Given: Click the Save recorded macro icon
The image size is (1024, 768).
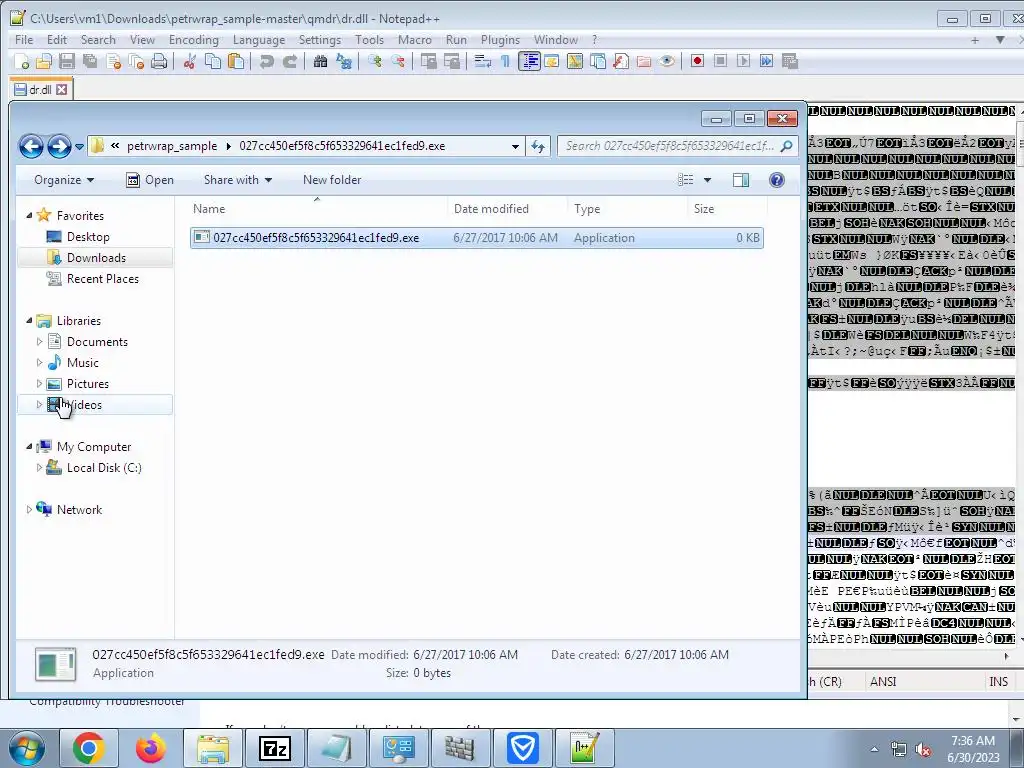Looking at the screenshot, I should (x=790, y=61).
